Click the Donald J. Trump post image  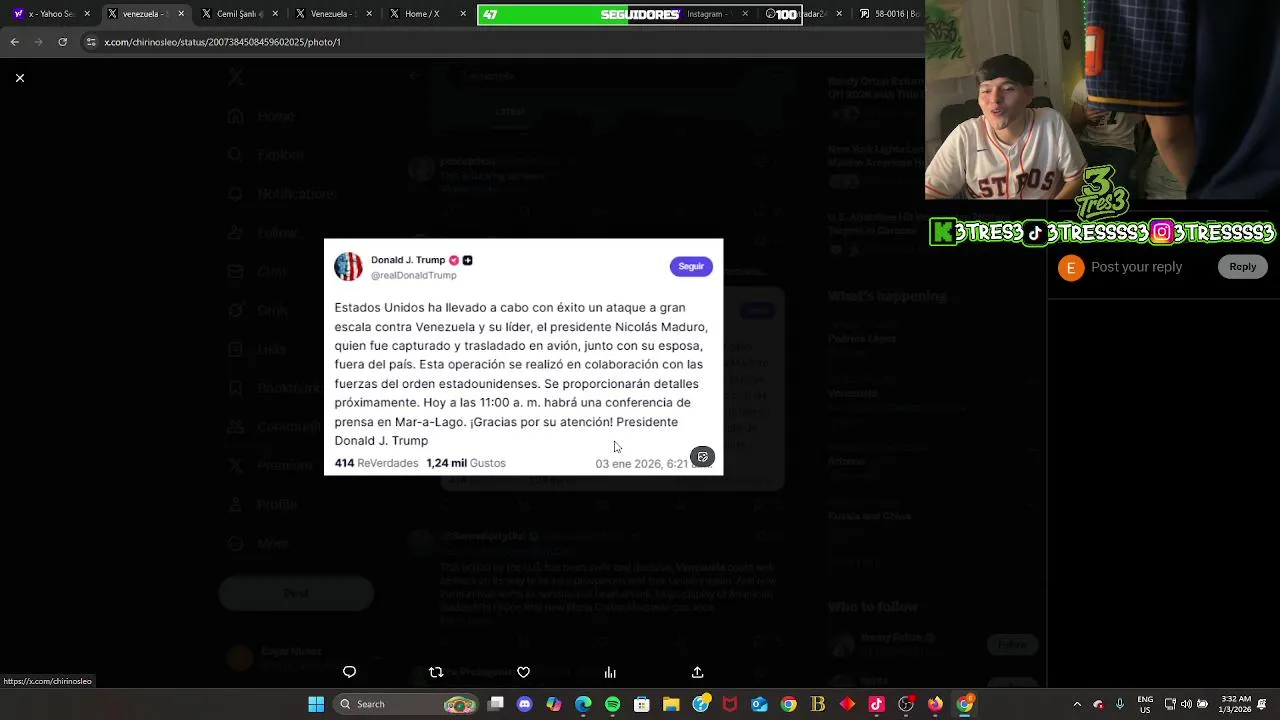tap(523, 357)
